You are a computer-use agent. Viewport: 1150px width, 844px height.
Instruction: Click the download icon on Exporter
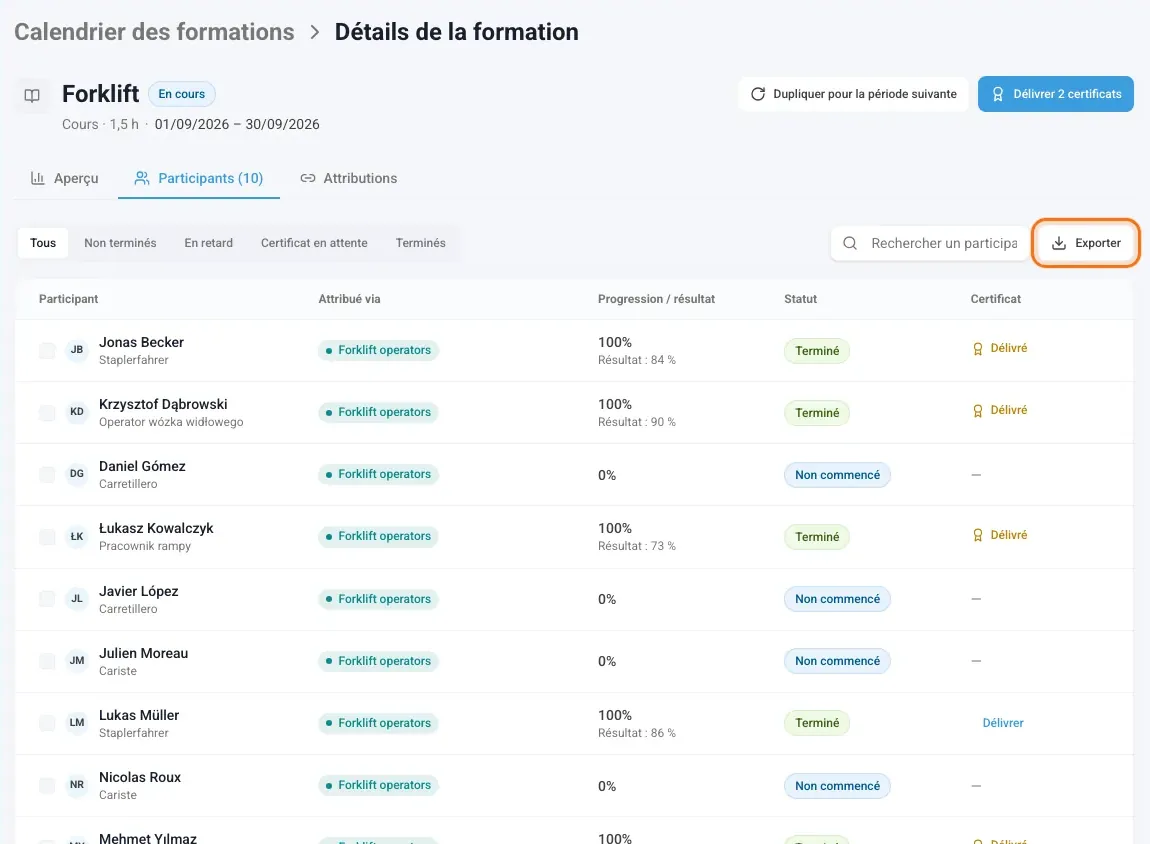point(1058,243)
